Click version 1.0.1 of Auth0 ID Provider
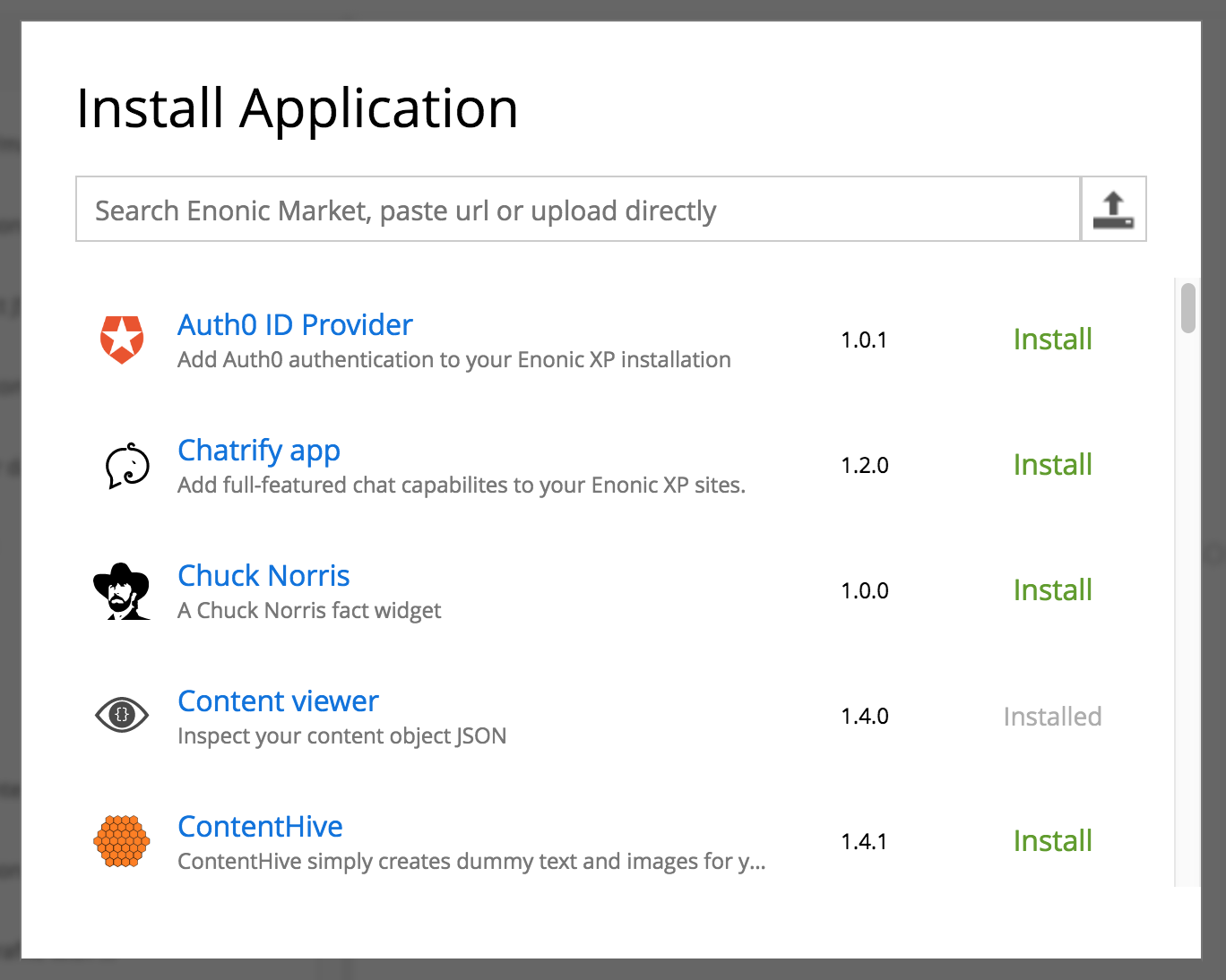 pos(864,340)
